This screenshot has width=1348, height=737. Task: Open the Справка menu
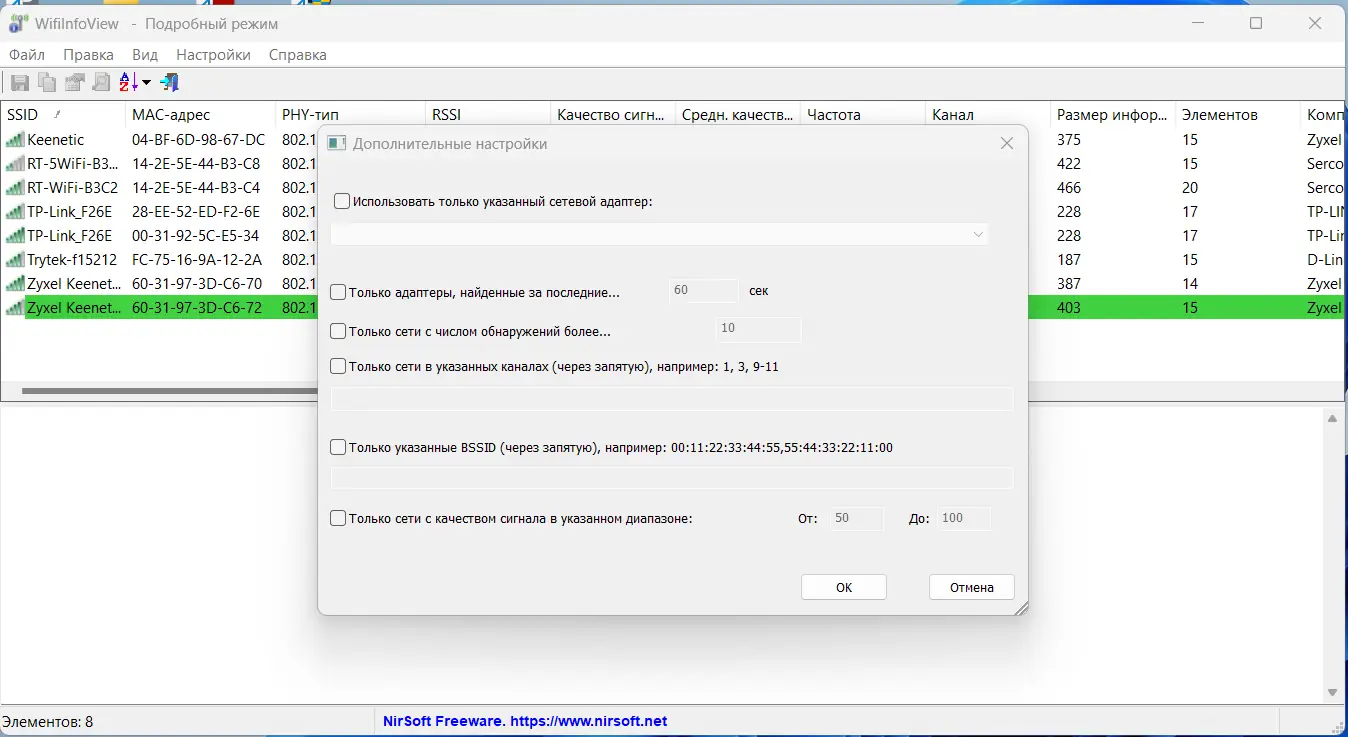pos(298,55)
